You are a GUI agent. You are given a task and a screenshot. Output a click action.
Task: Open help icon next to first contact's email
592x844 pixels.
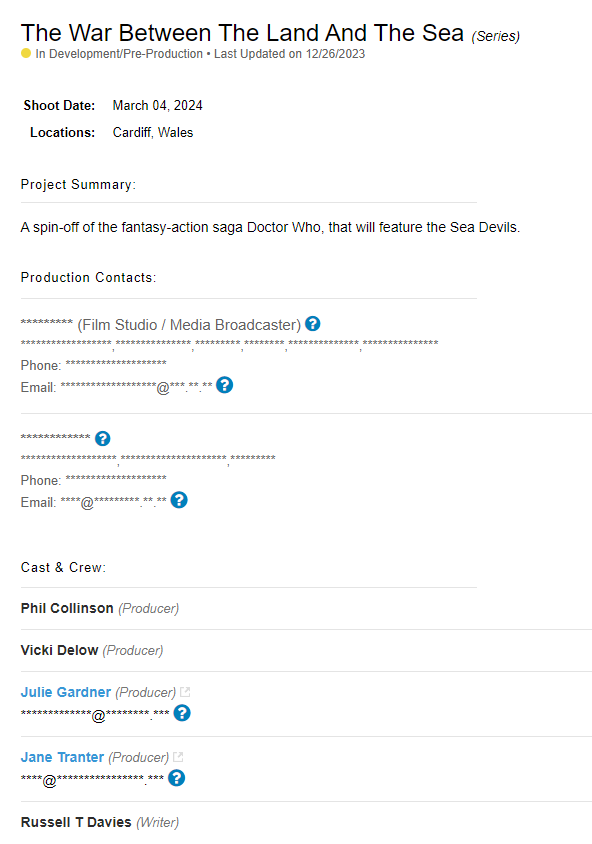(224, 385)
